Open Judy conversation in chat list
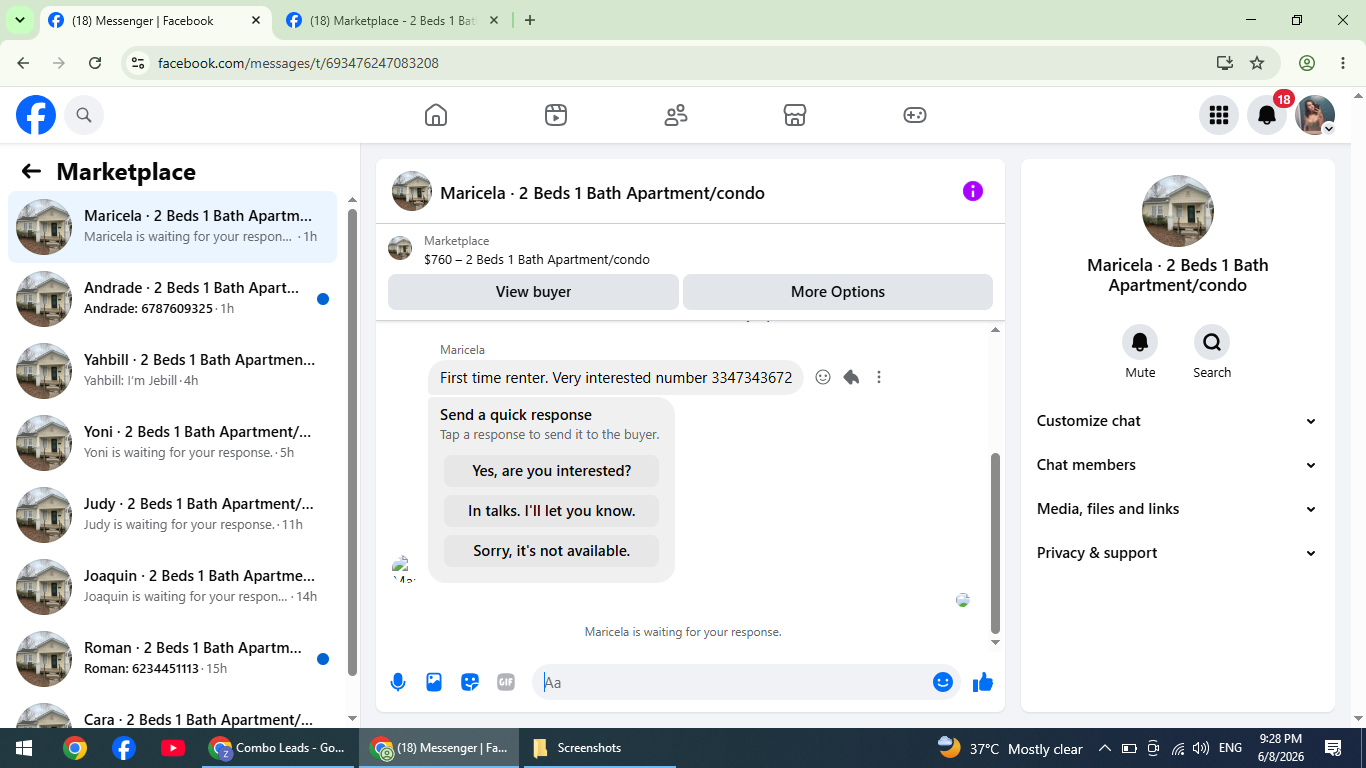This screenshot has width=1366, height=768. [x=173, y=515]
